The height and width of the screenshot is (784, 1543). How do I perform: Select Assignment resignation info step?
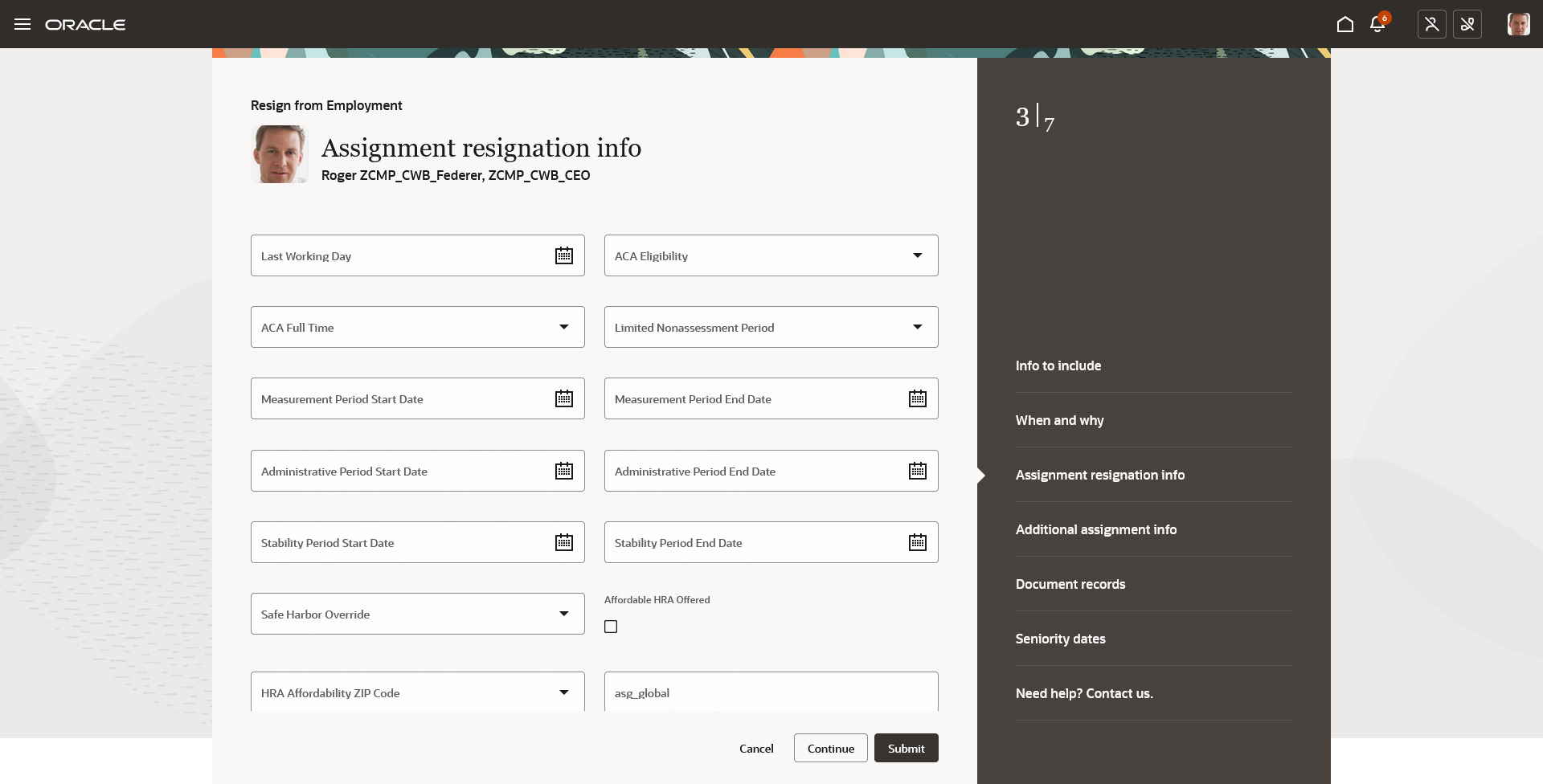tap(1100, 475)
